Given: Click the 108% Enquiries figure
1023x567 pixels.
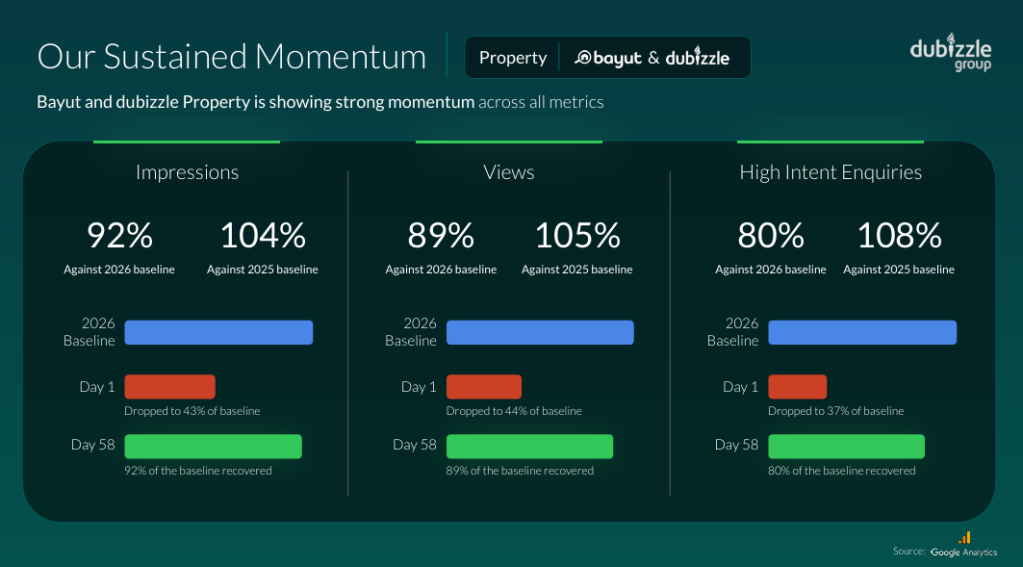Looking at the screenshot, I should [x=899, y=236].
